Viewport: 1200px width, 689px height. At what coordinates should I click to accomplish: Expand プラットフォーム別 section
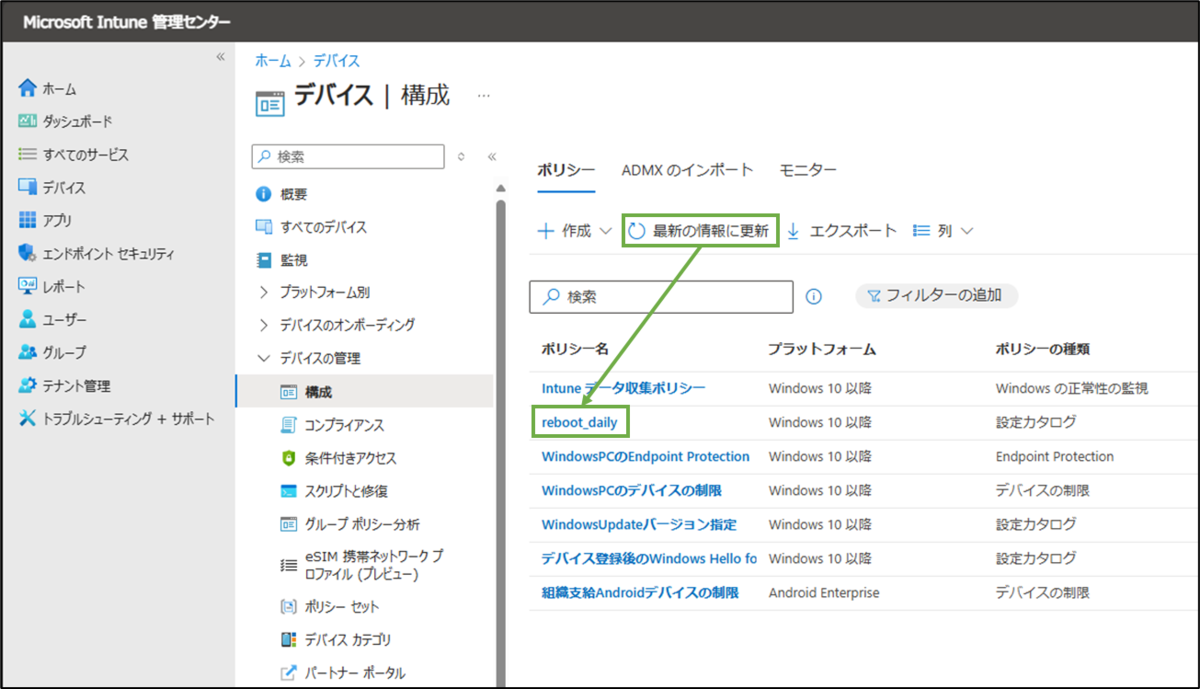(264, 293)
